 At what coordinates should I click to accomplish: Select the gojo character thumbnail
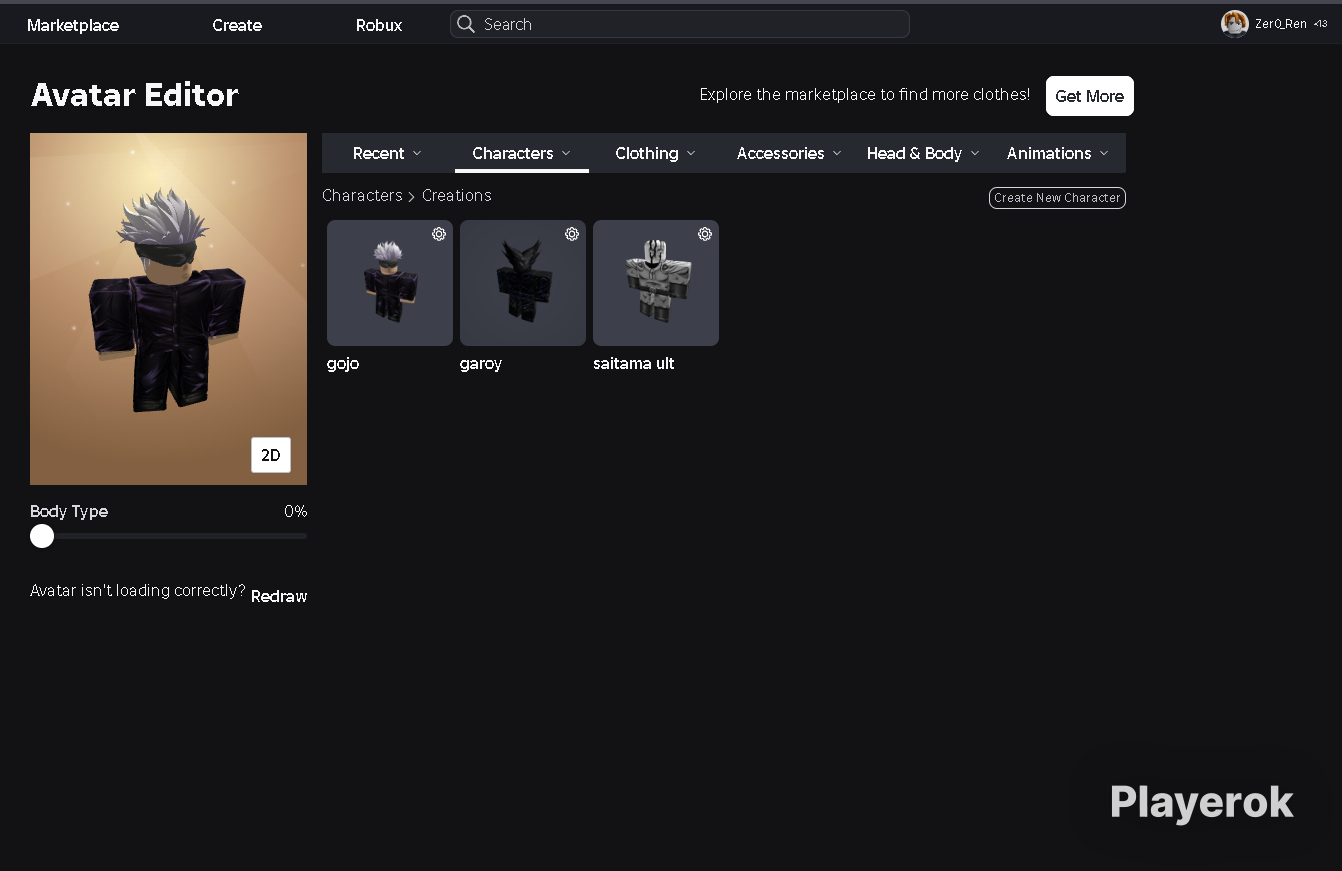pyautogui.click(x=390, y=283)
